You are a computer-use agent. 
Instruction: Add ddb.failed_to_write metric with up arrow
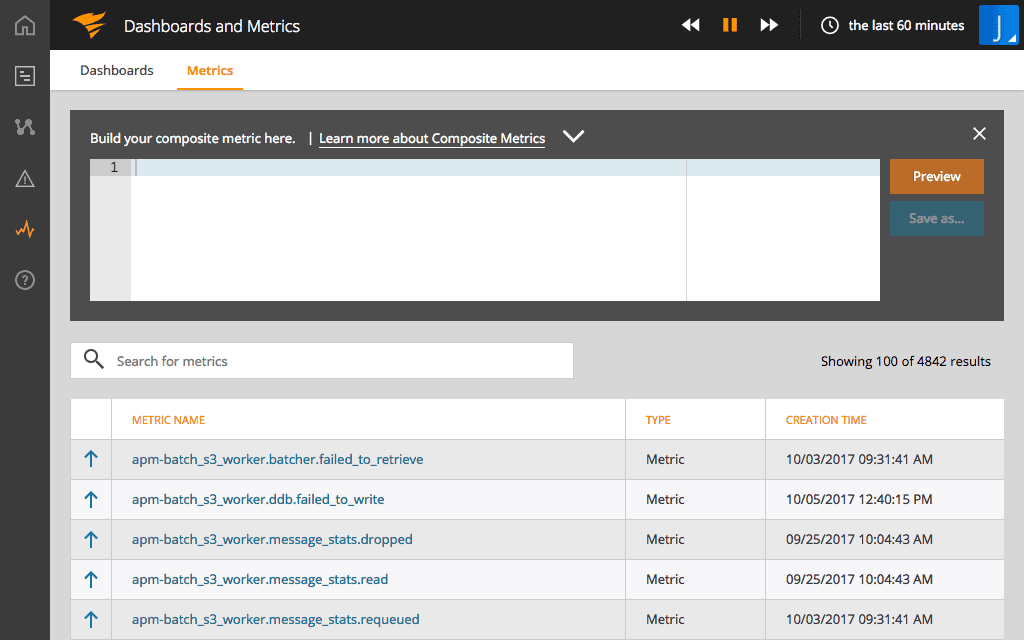(91, 500)
